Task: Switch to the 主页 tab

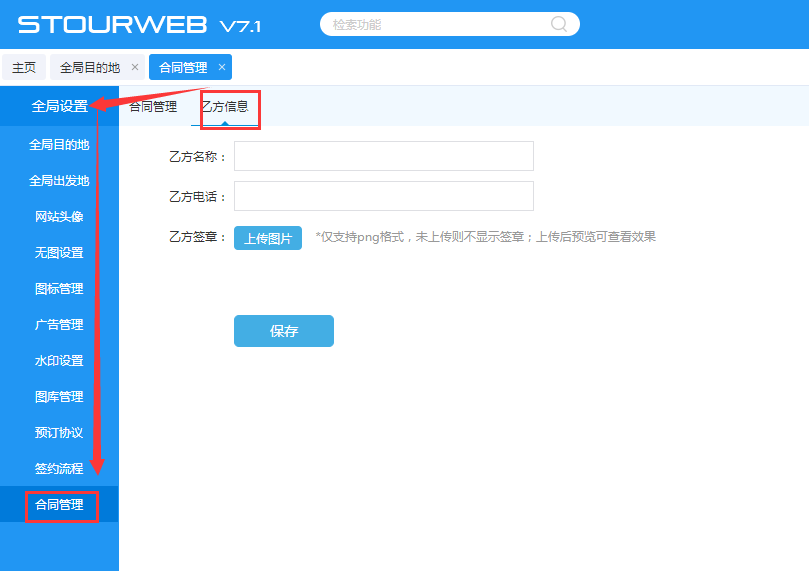Action: (24, 67)
